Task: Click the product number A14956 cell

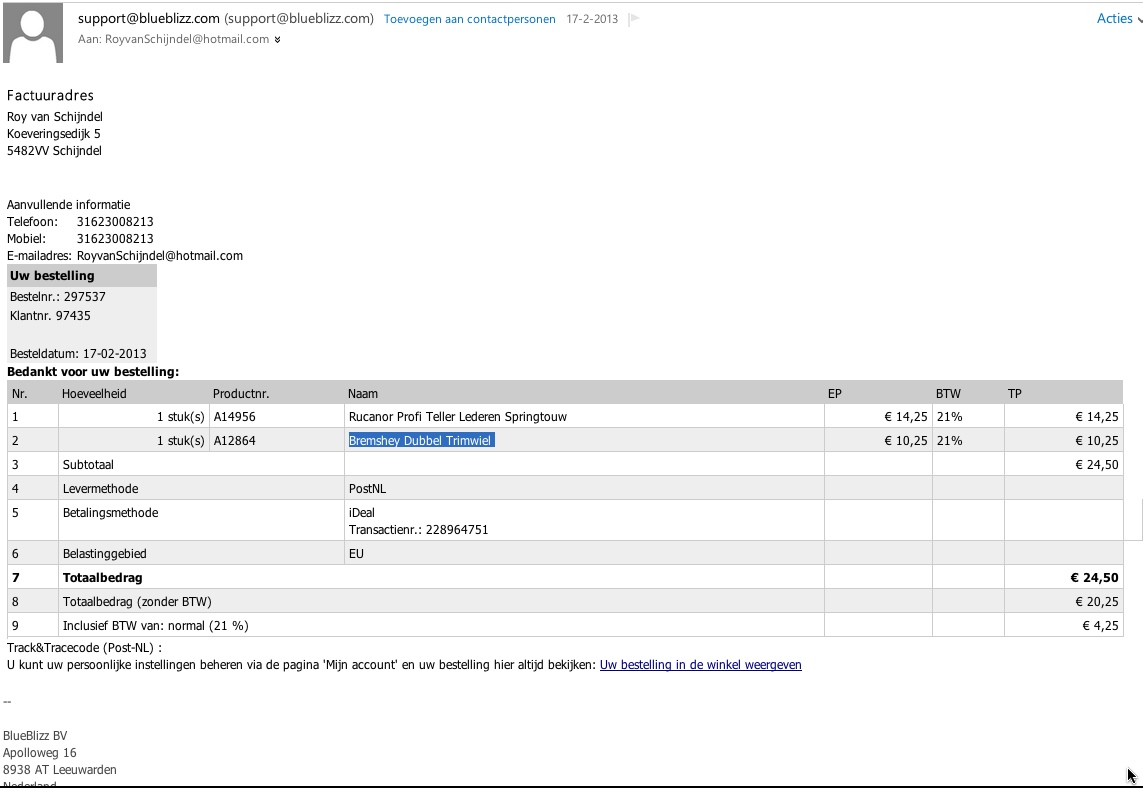Action: coord(234,417)
